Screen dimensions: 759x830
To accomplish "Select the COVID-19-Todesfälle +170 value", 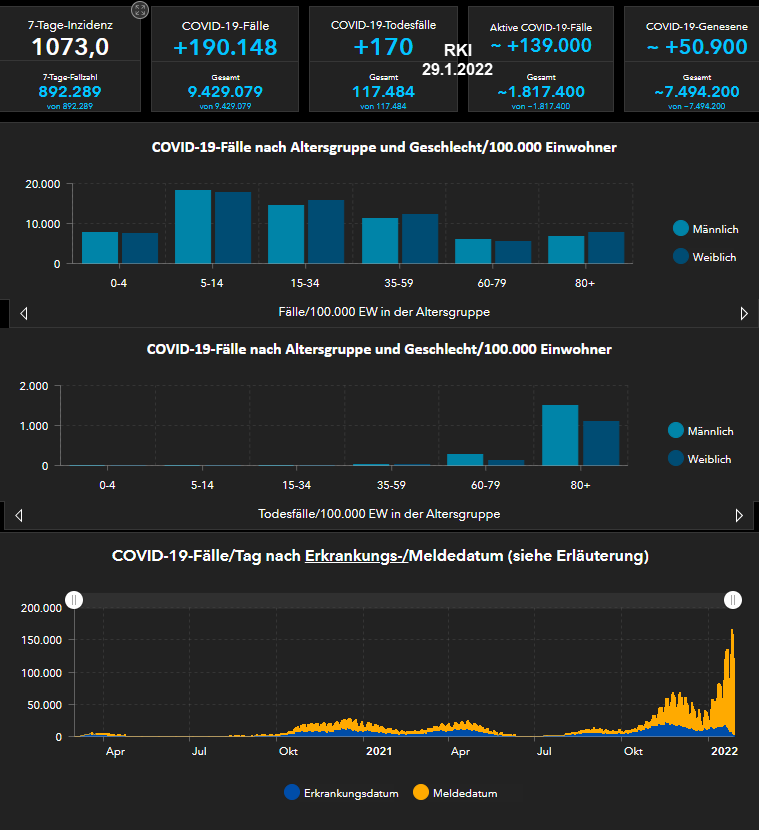I will tap(383, 47).
